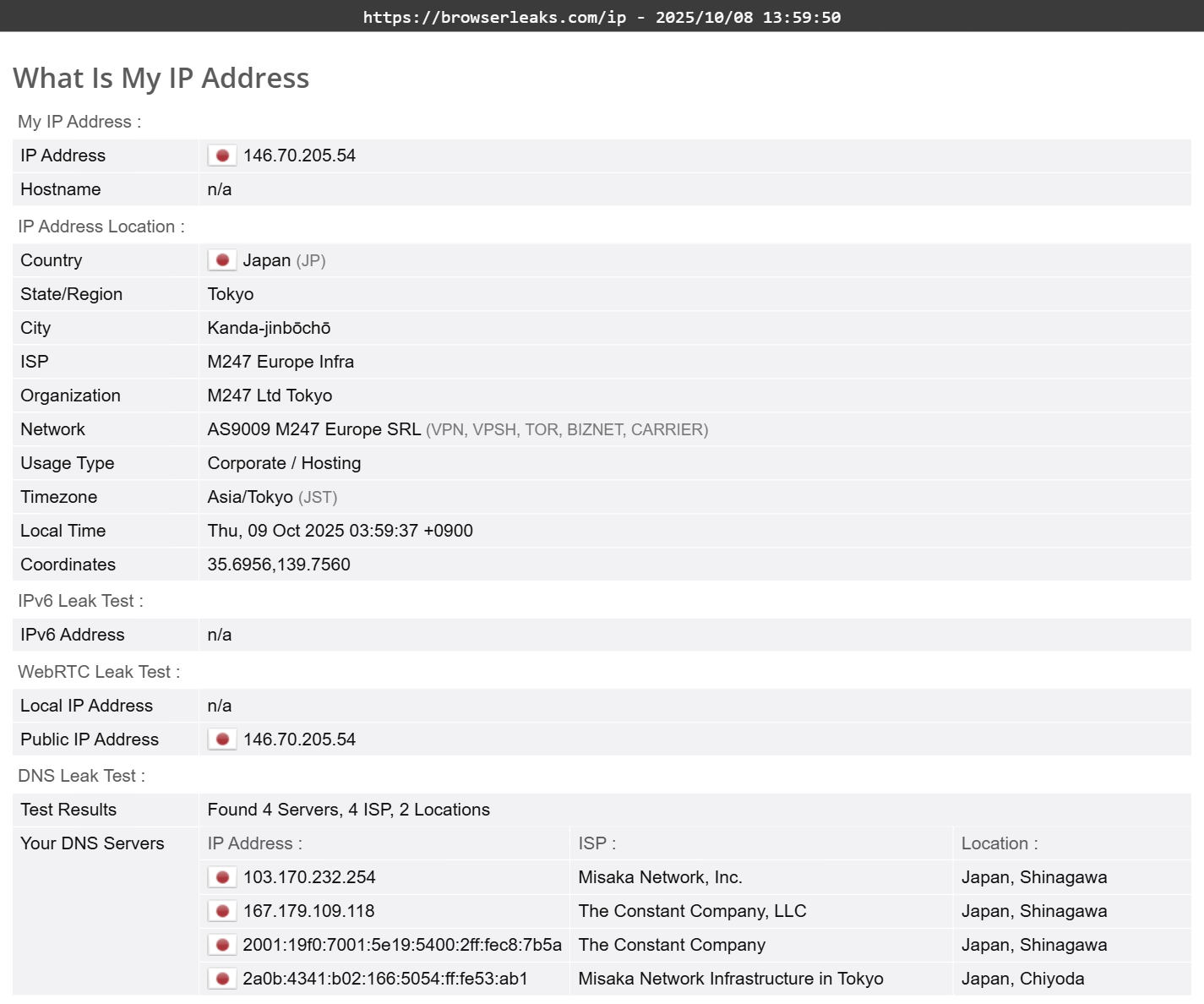Click the What Is My IP Address heading
1204x1004 pixels.
point(161,78)
